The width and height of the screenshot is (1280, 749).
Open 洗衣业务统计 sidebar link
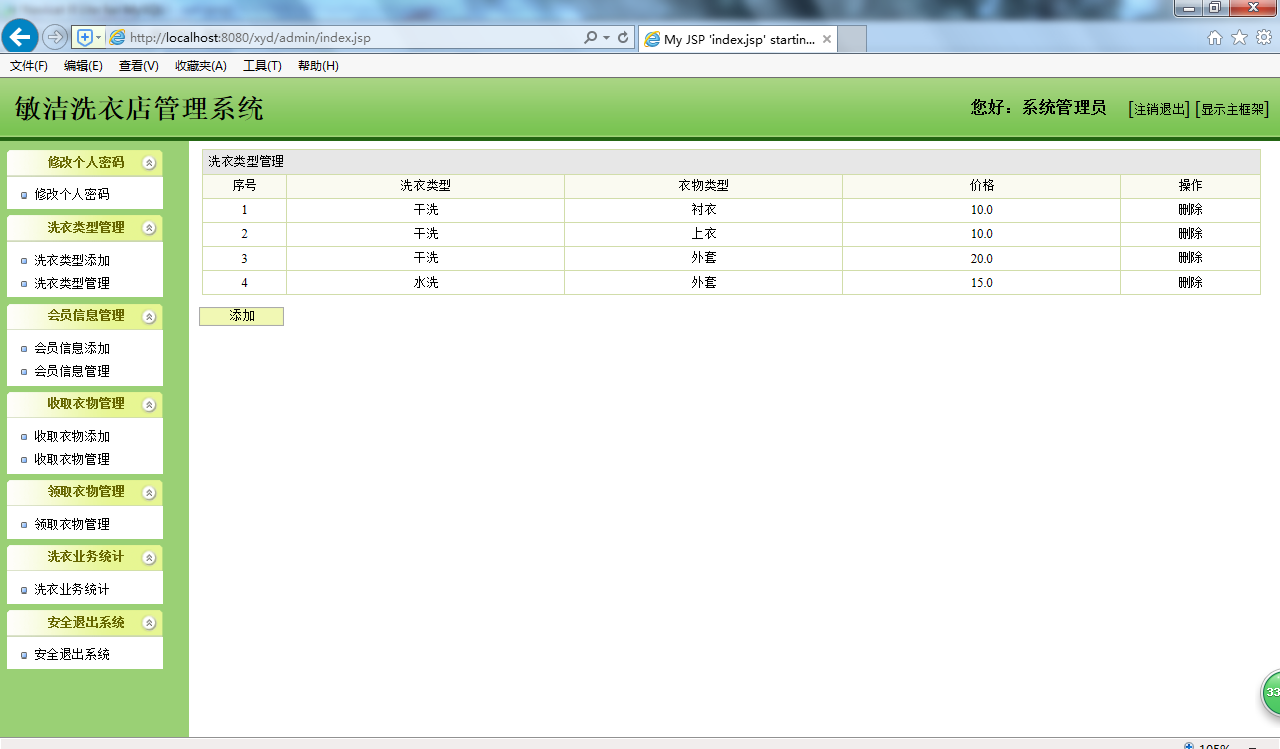click(72, 589)
